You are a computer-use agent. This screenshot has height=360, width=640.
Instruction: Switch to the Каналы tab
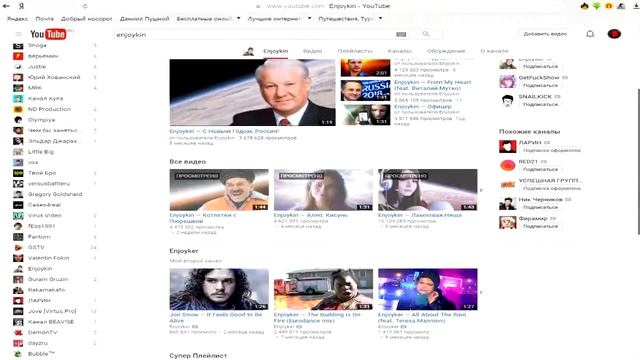400,51
